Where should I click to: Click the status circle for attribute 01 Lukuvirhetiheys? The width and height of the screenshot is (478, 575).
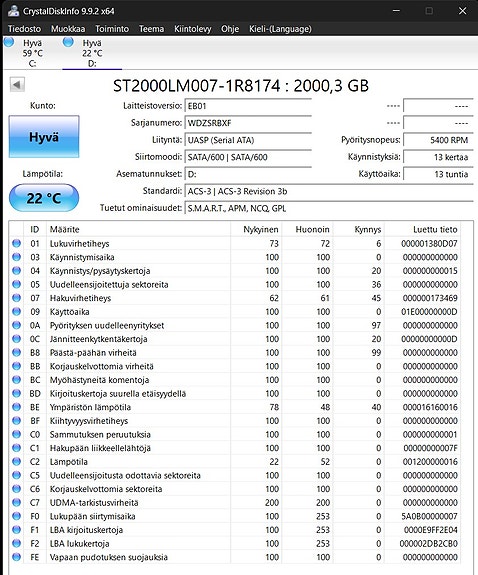[16, 243]
